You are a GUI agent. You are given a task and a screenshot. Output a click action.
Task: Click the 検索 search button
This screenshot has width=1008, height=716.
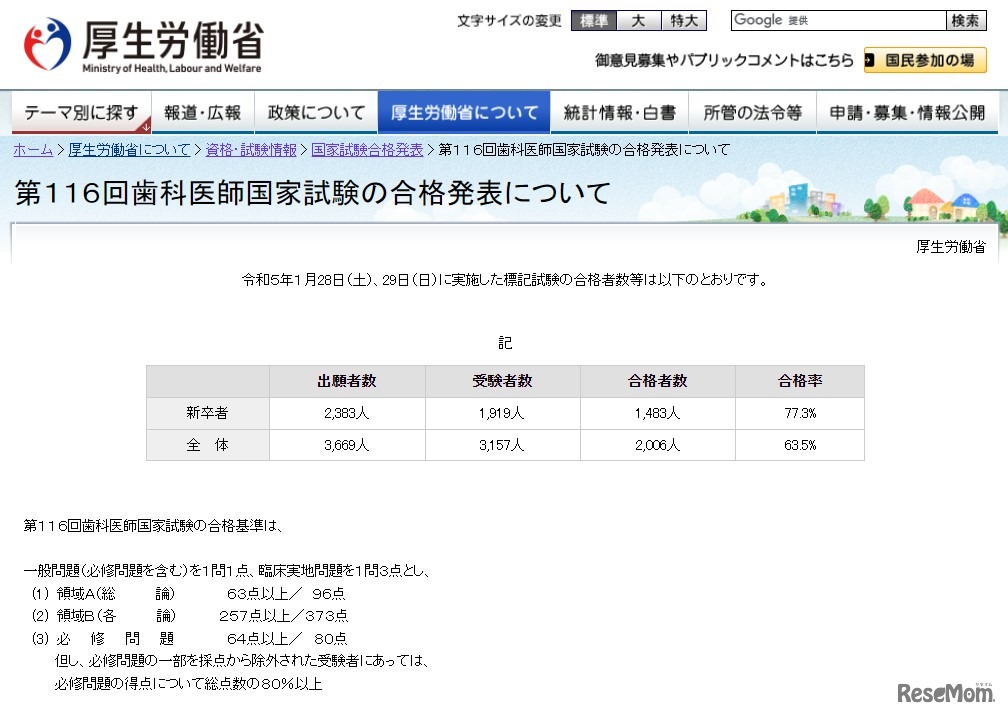pyautogui.click(x=966, y=21)
